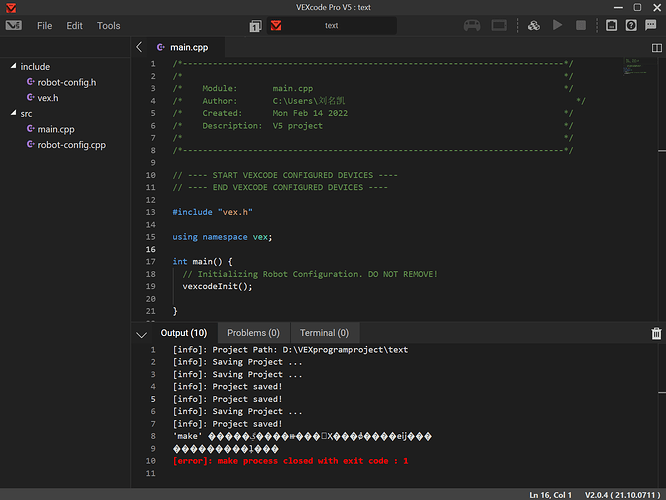Collapse the output panel with down chevron
Viewport: 666px width, 500px height.
pyautogui.click(x=141, y=335)
